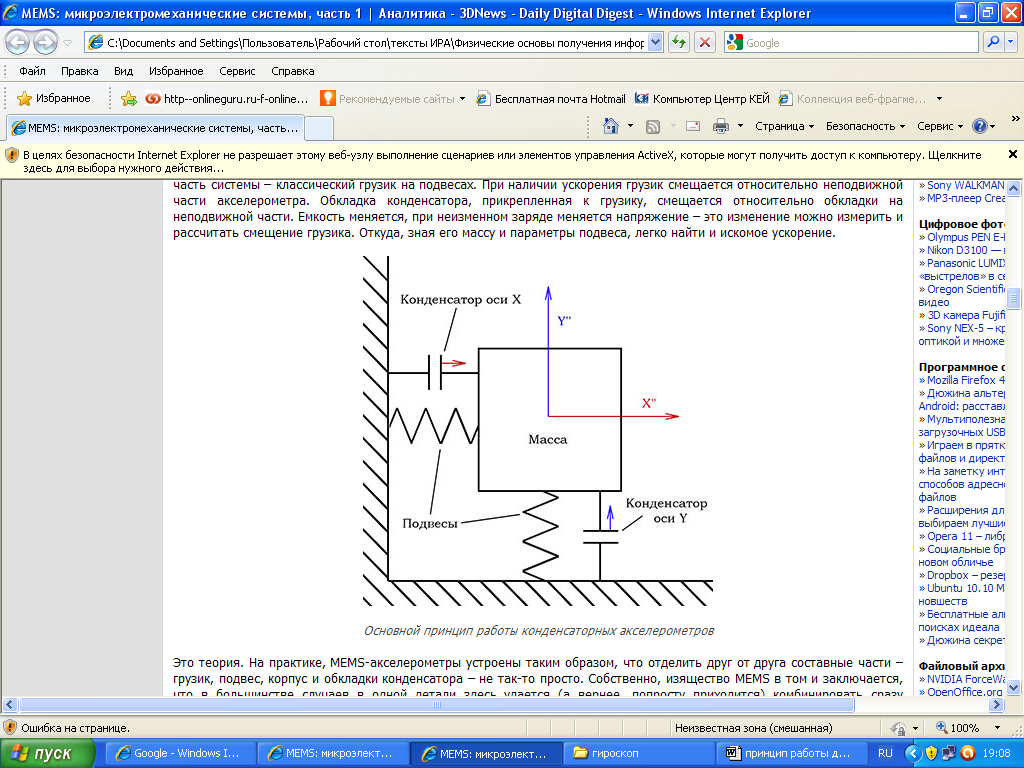
Task: Open the Файл menu
Action: [x=32, y=71]
